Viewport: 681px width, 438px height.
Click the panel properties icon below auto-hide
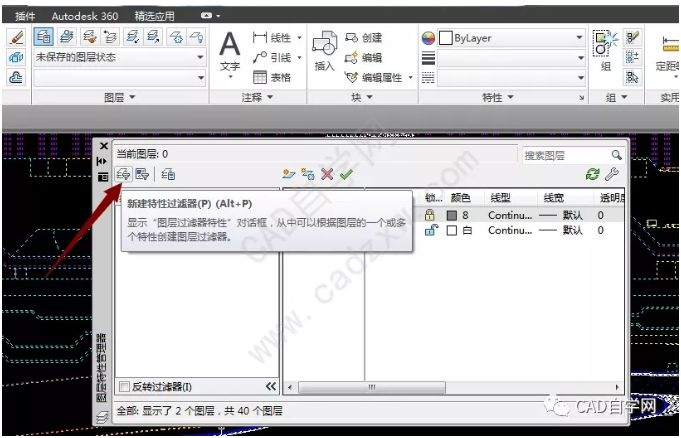[x=102, y=177]
